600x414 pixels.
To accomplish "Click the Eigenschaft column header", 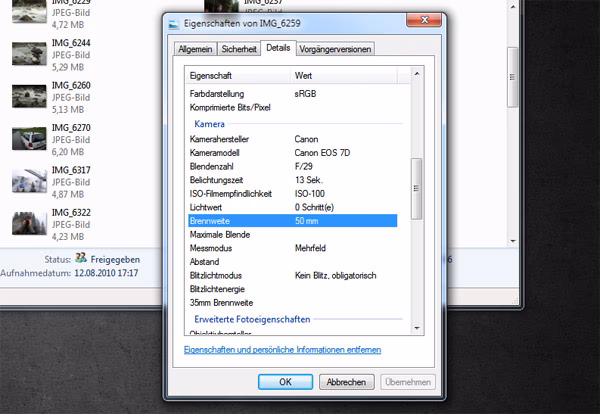I will 238,76.
